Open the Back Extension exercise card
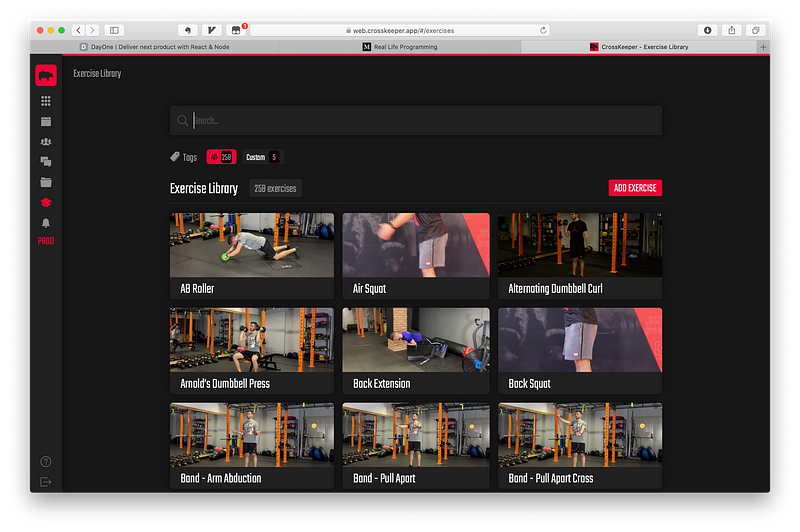 point(416,350)
